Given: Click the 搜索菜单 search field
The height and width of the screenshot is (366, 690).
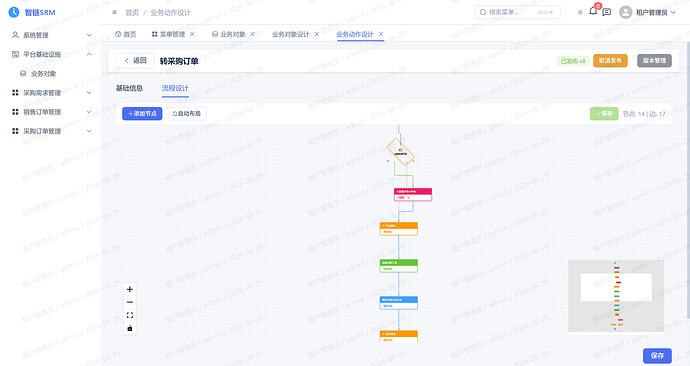Looking at the screenshot, I should pos(518,12).
